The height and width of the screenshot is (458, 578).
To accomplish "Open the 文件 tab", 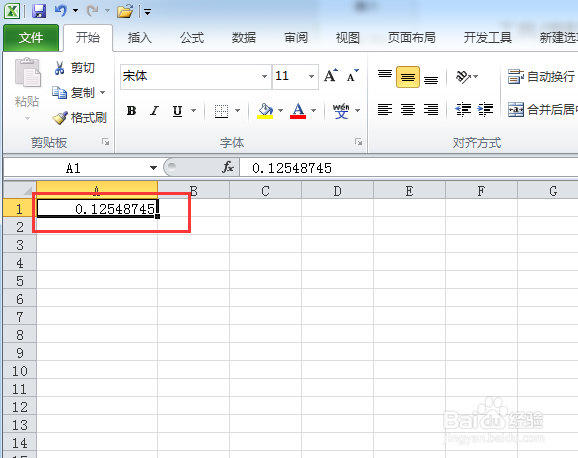I will pos(31,38).
